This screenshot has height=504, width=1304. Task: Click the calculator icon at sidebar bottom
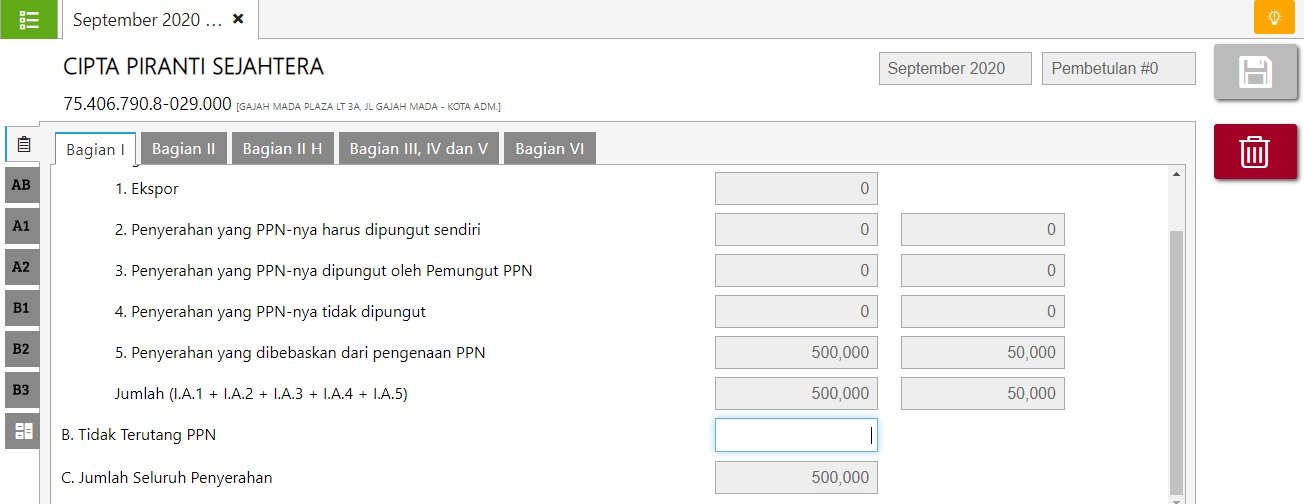23,431
